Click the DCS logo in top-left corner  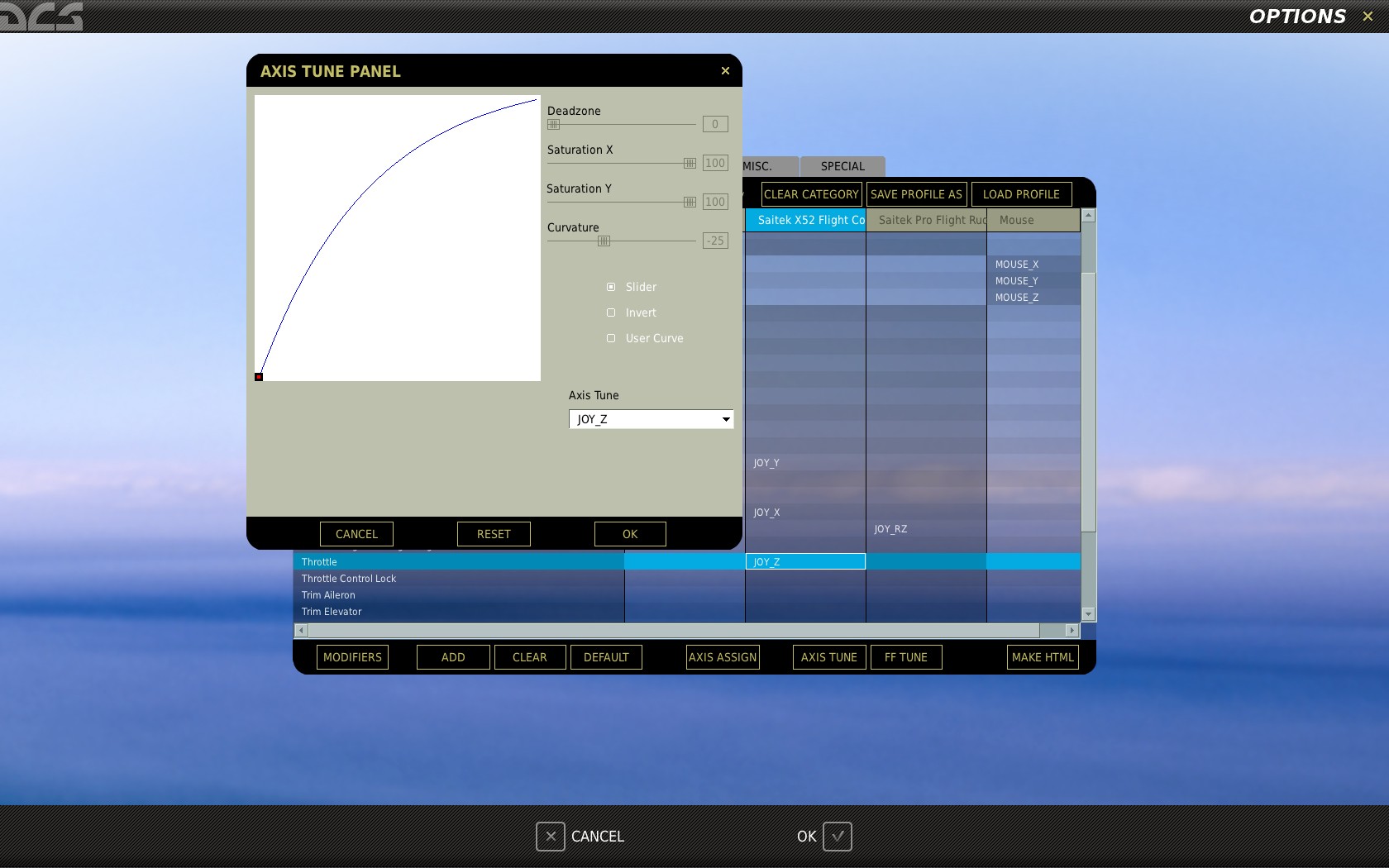click(41, 16)
